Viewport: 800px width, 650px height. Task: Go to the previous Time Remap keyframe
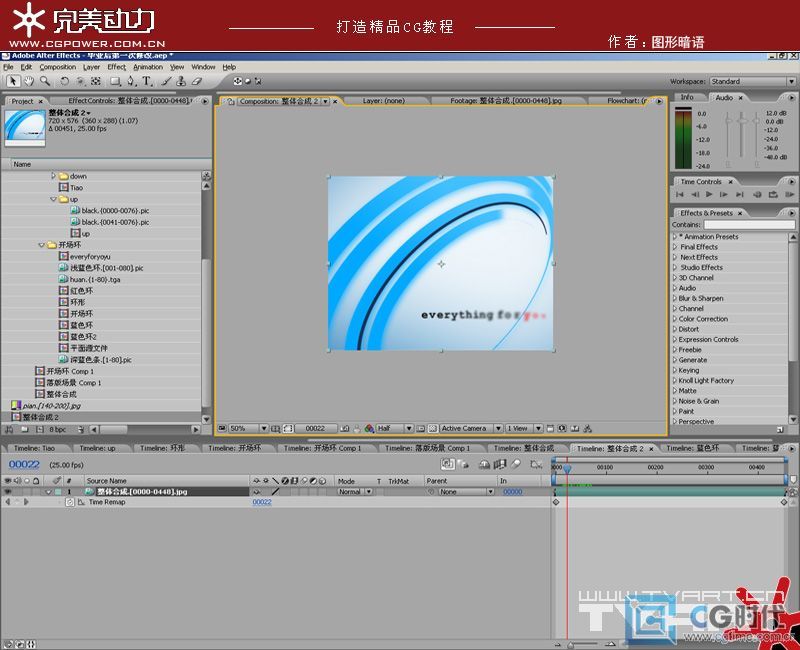[x=8, y=503]
